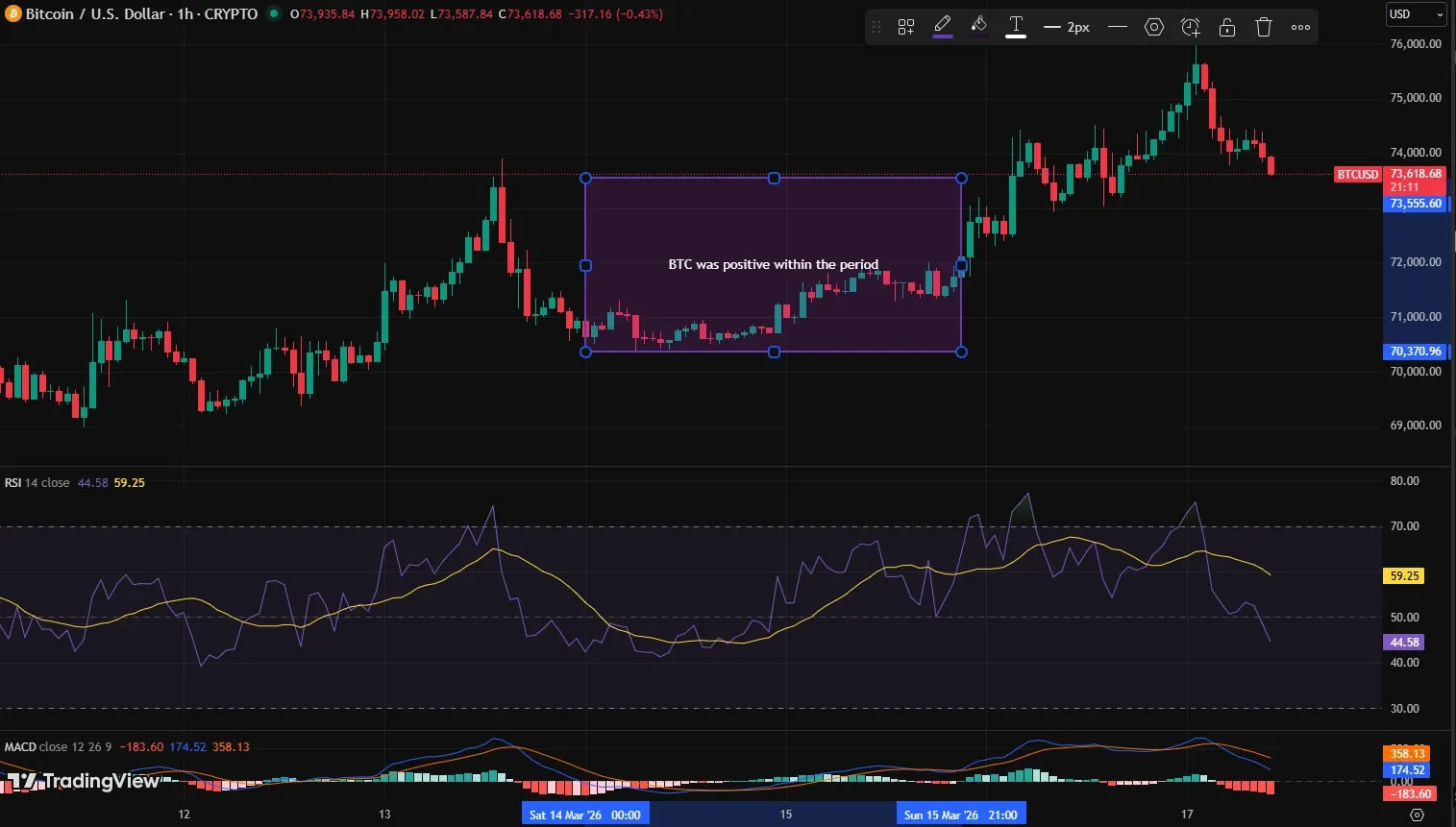
Task: Open drawing settings hexagon in toolbar
Action: (x=1154, y=27)
